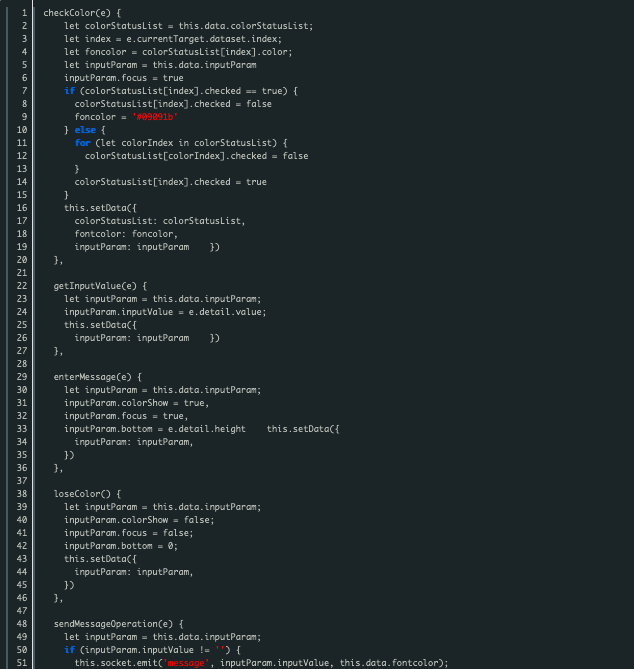The height and width of the screenshot is (669, 634).
Task: Click line number 16 in the gutter
Action: [x=22, y=208]
